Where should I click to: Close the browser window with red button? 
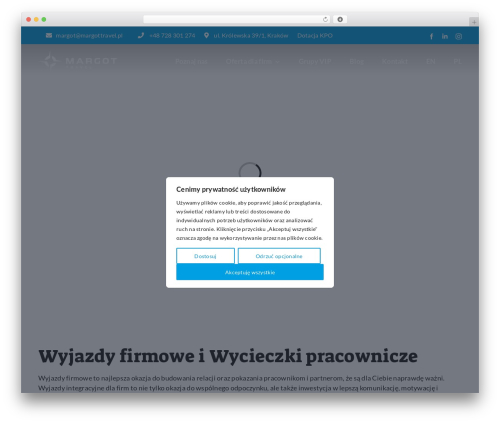(x=29, y=19)
